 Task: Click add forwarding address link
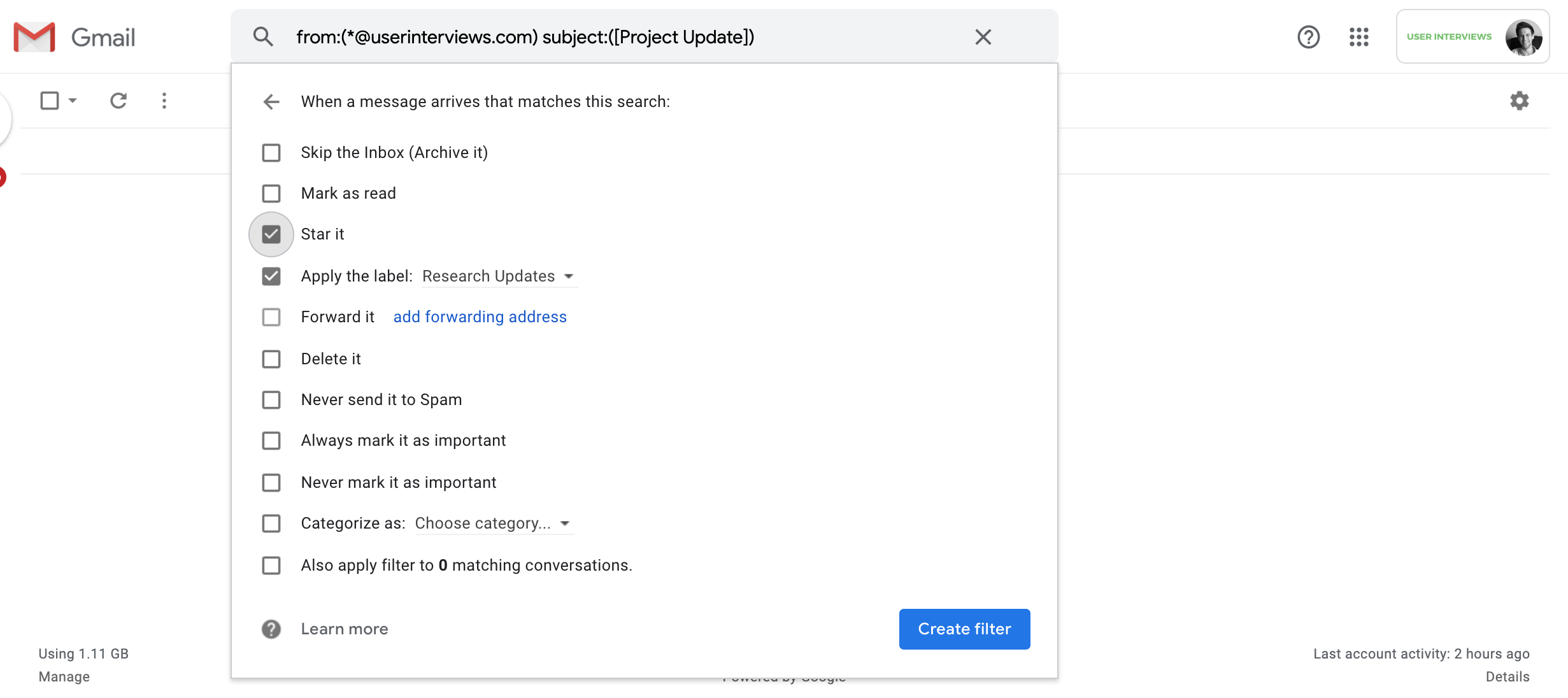click(480, 317)
